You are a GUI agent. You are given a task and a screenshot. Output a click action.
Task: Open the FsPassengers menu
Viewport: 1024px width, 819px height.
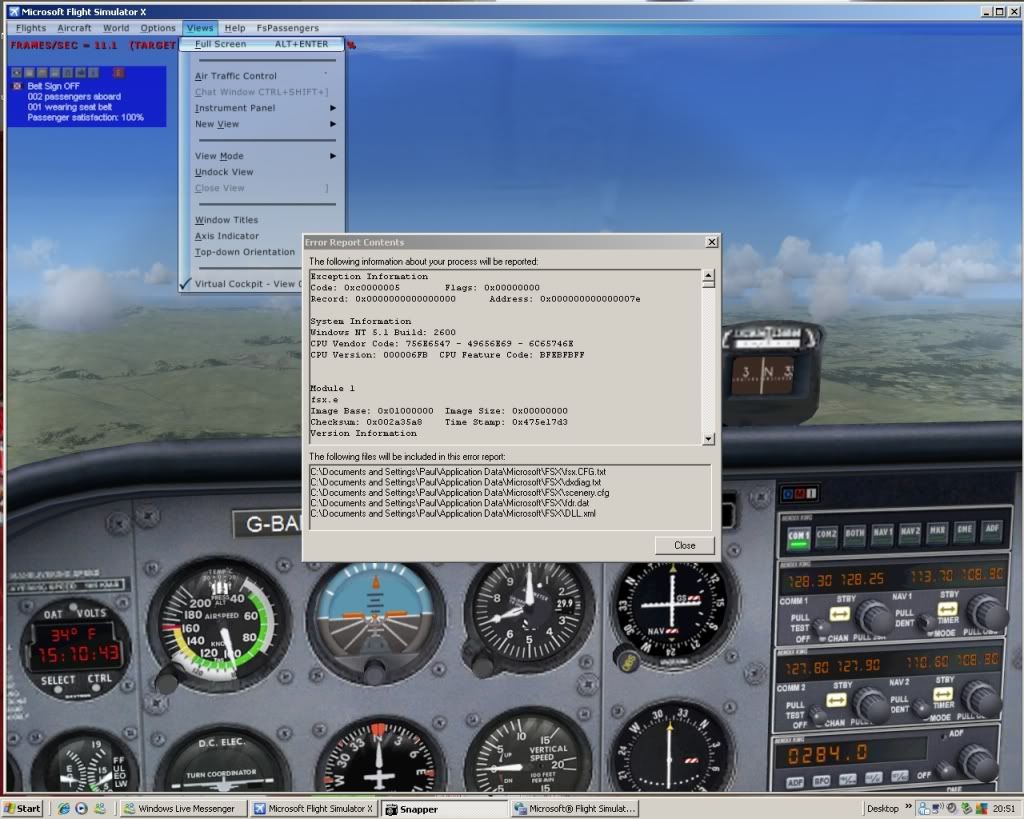[288, 28]
